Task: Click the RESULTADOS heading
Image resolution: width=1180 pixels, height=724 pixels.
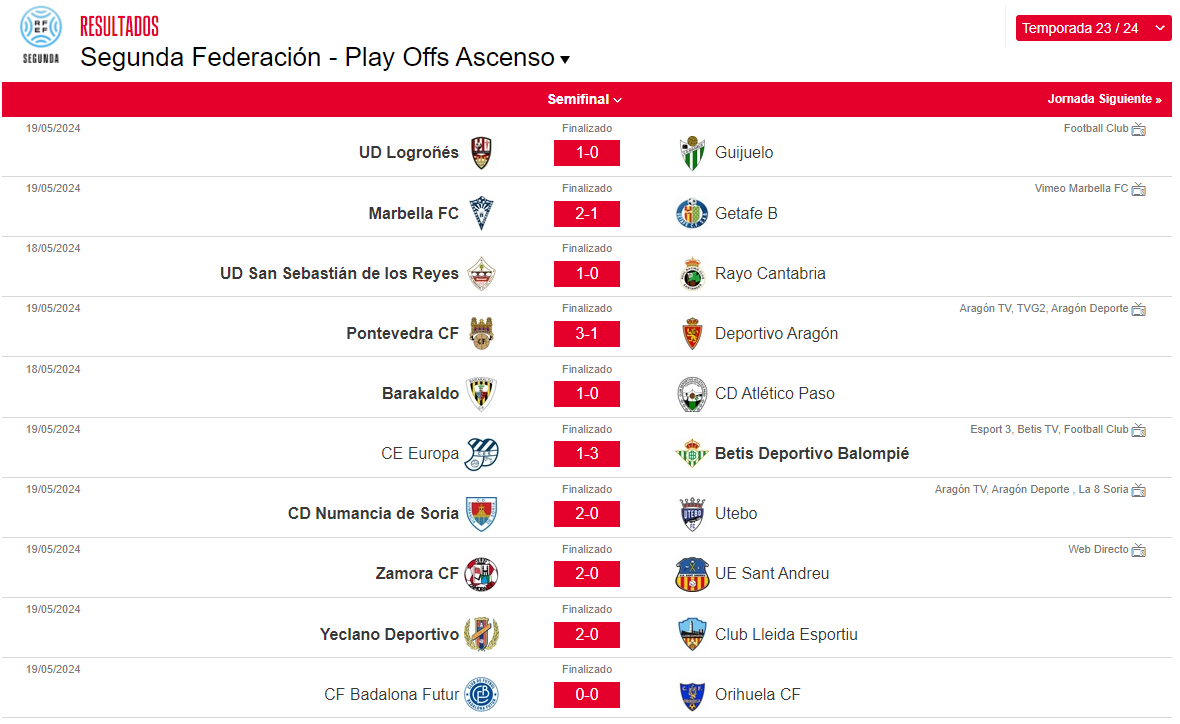Action: (120, 27)
